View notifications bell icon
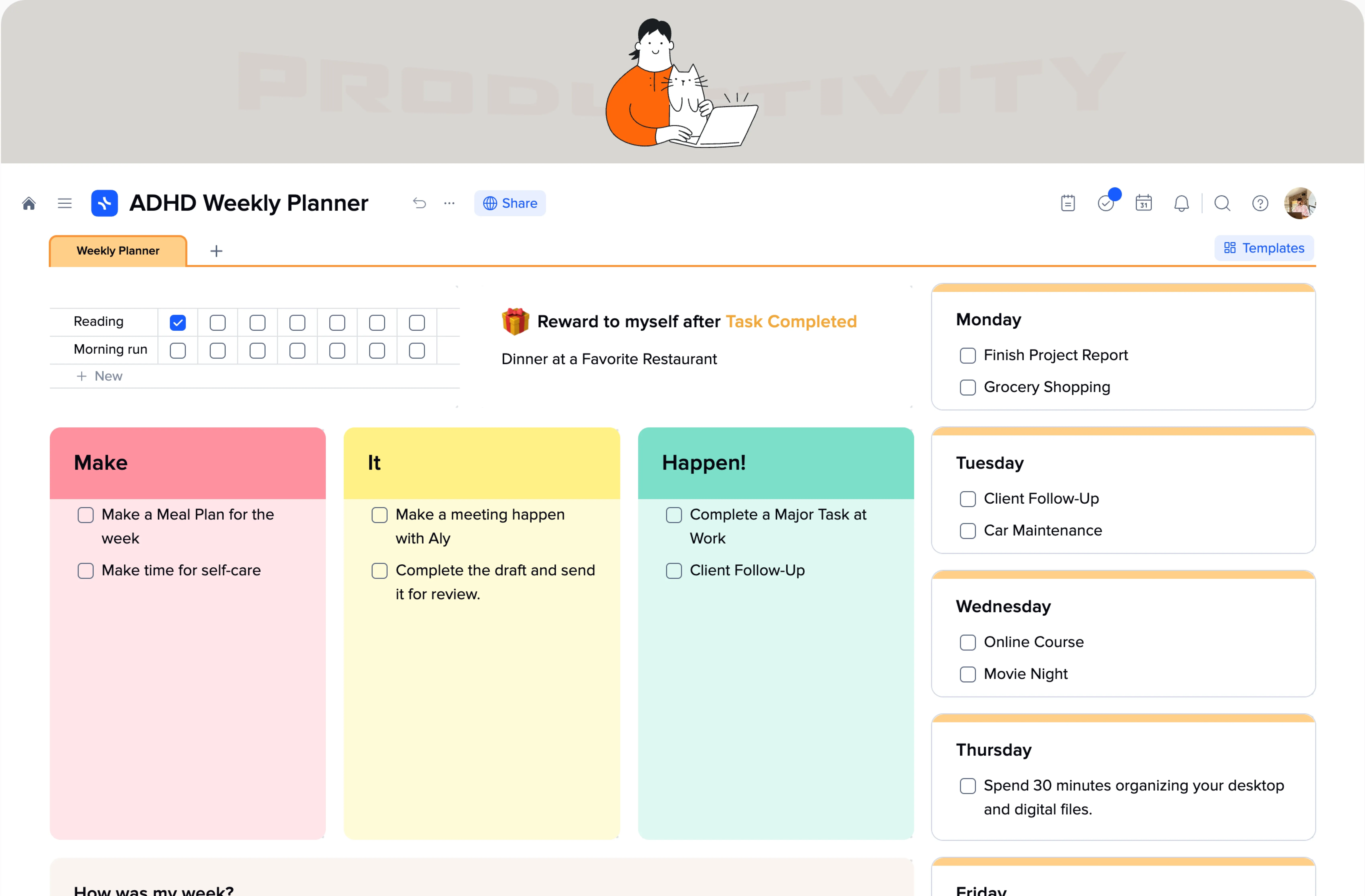The width and height of the screenshot is (1365, 896). (x=1182, y=203)
